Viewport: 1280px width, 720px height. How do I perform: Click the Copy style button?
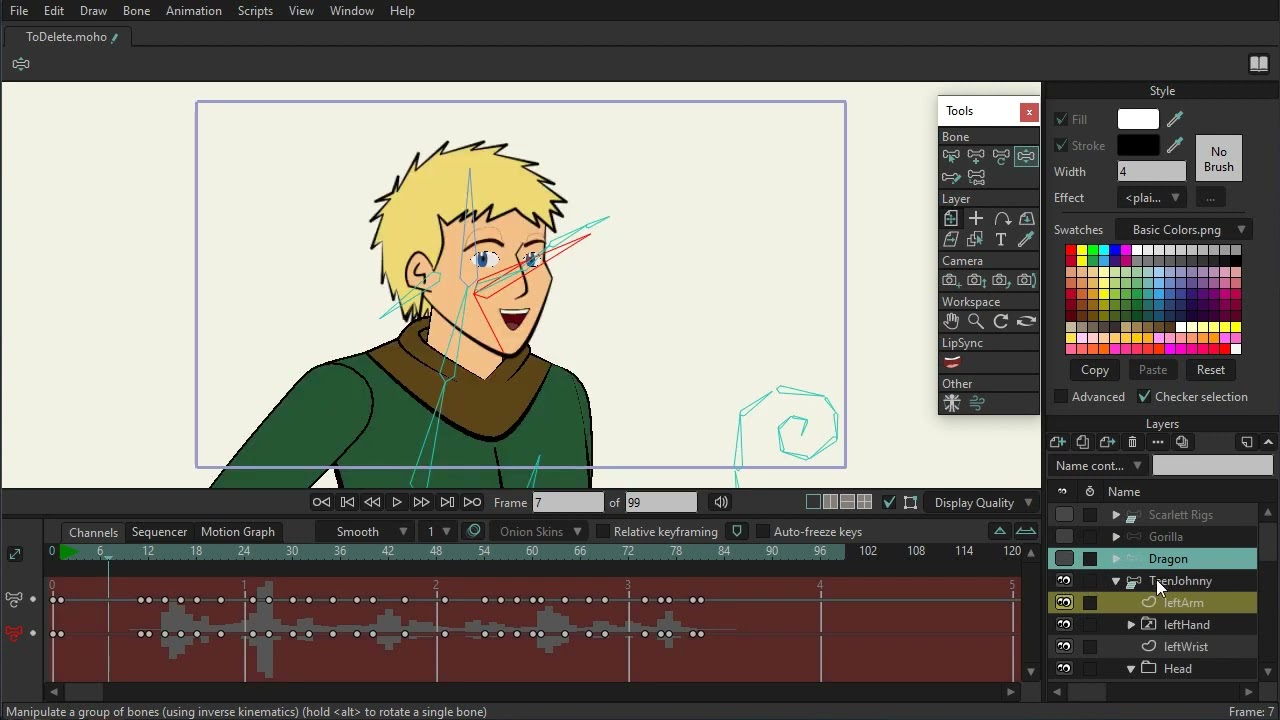coord(1095,370)
